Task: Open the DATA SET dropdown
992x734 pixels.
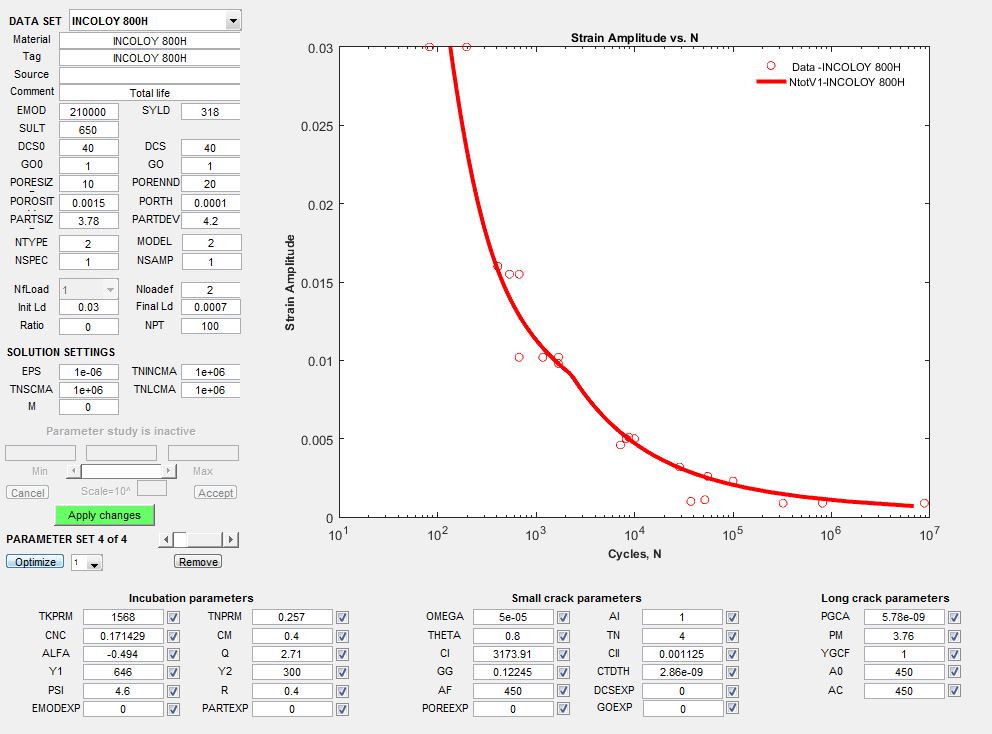Action: [x=233, y=21]
